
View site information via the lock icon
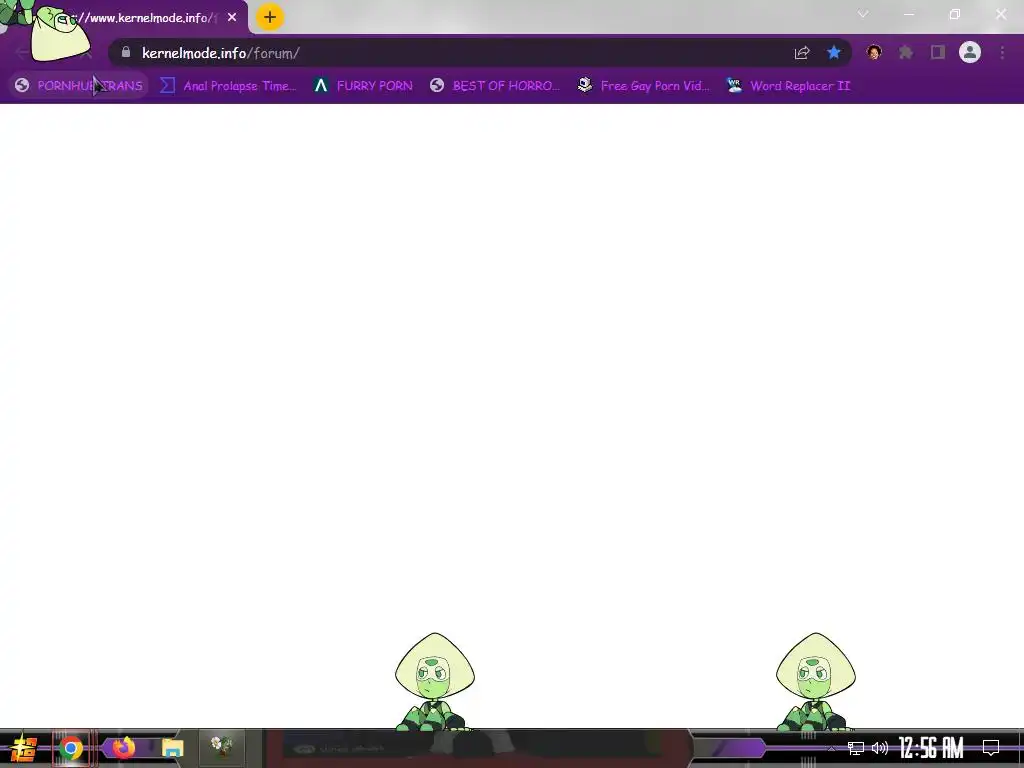tap(126, 52)
